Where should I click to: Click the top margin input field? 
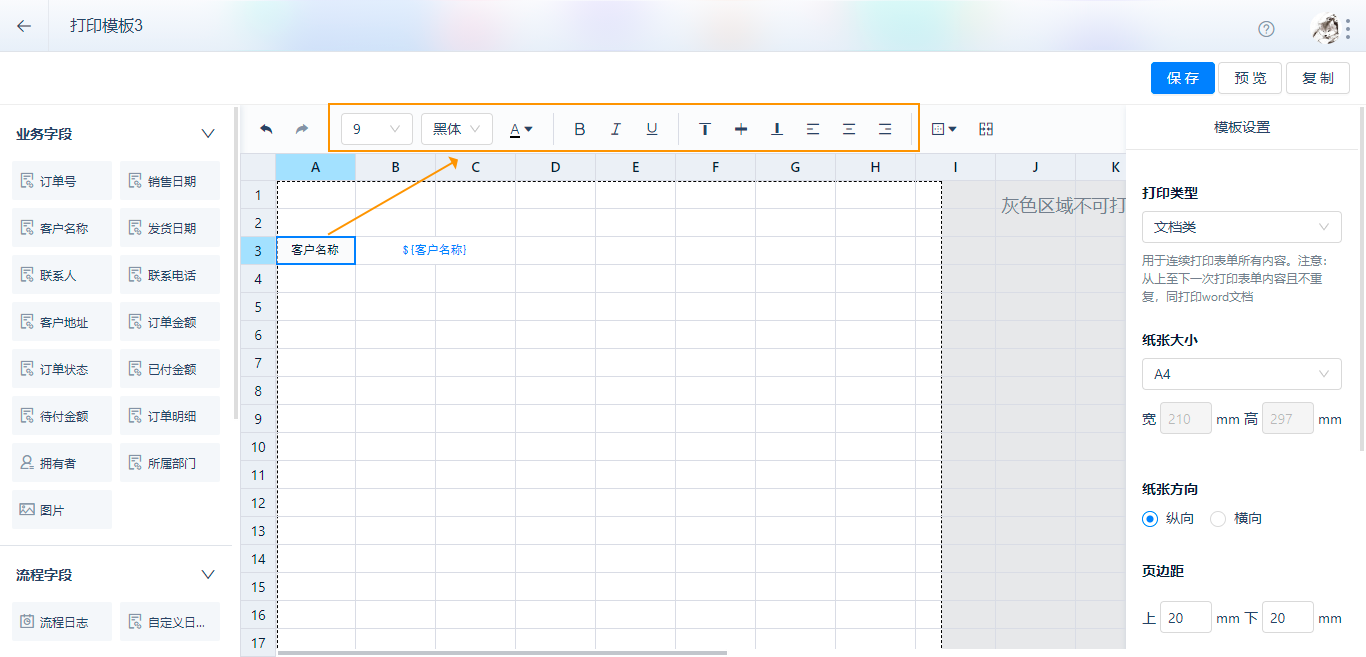point(1186,618)
